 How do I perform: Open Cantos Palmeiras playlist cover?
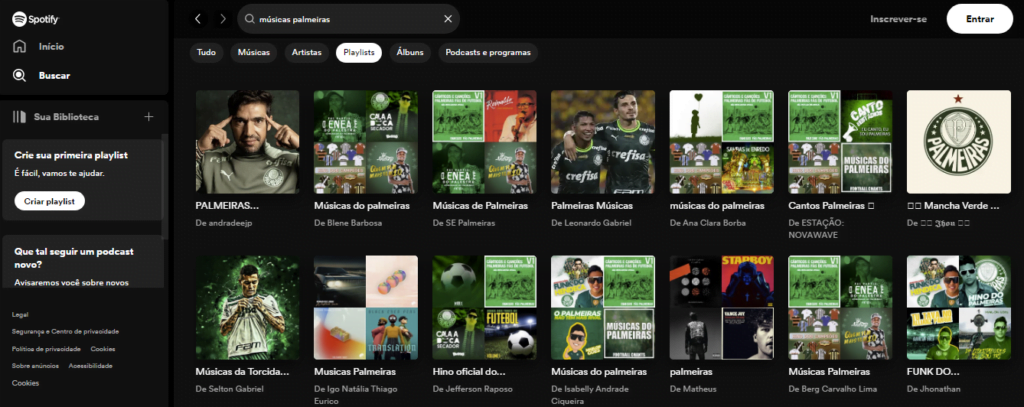point(840,142)
